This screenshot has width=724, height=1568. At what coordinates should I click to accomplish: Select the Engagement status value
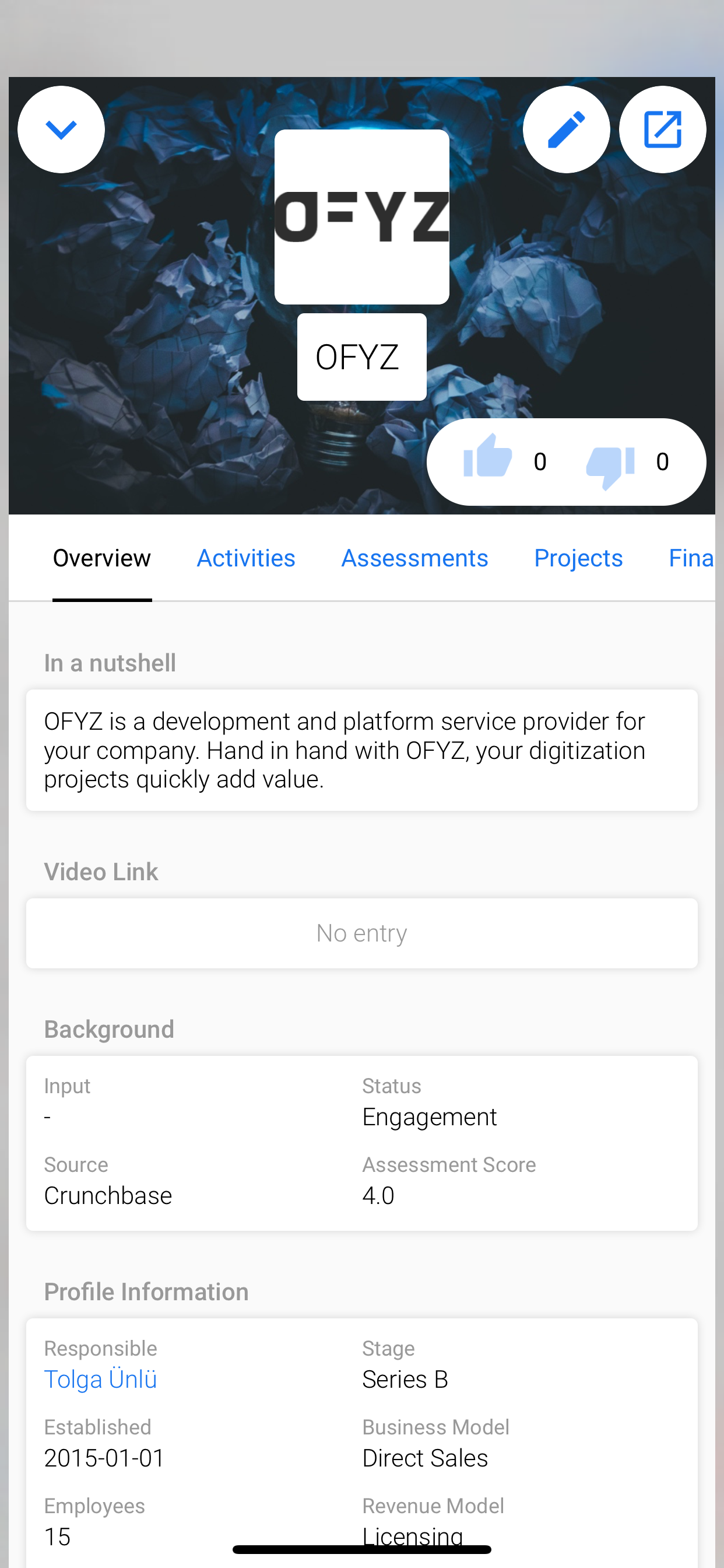(x=430, y=1117)
